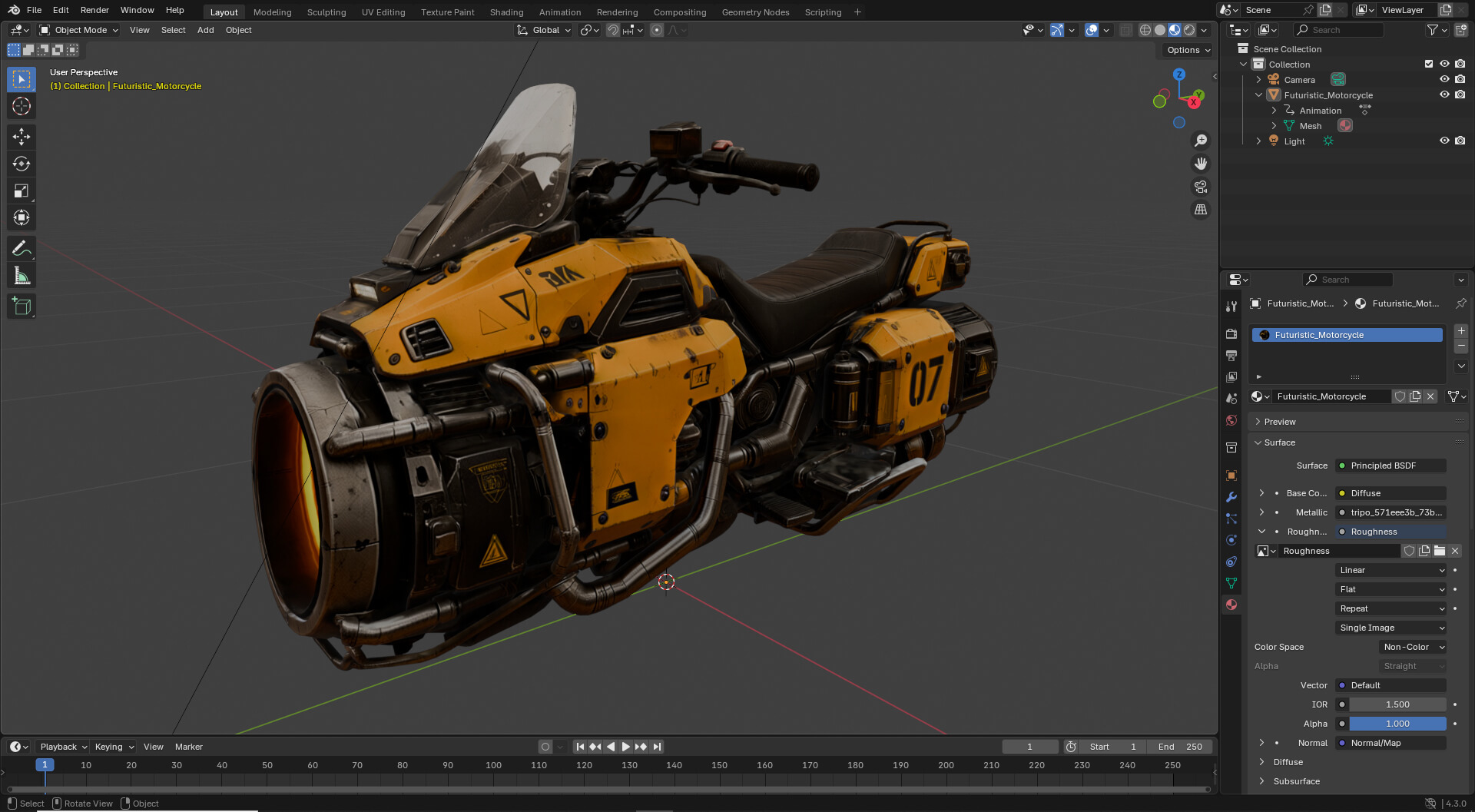Switch to the Shading workspace tab
The width and height of the screenshot is (1475, 812).
pyautogui.click(x=506, y=12)
